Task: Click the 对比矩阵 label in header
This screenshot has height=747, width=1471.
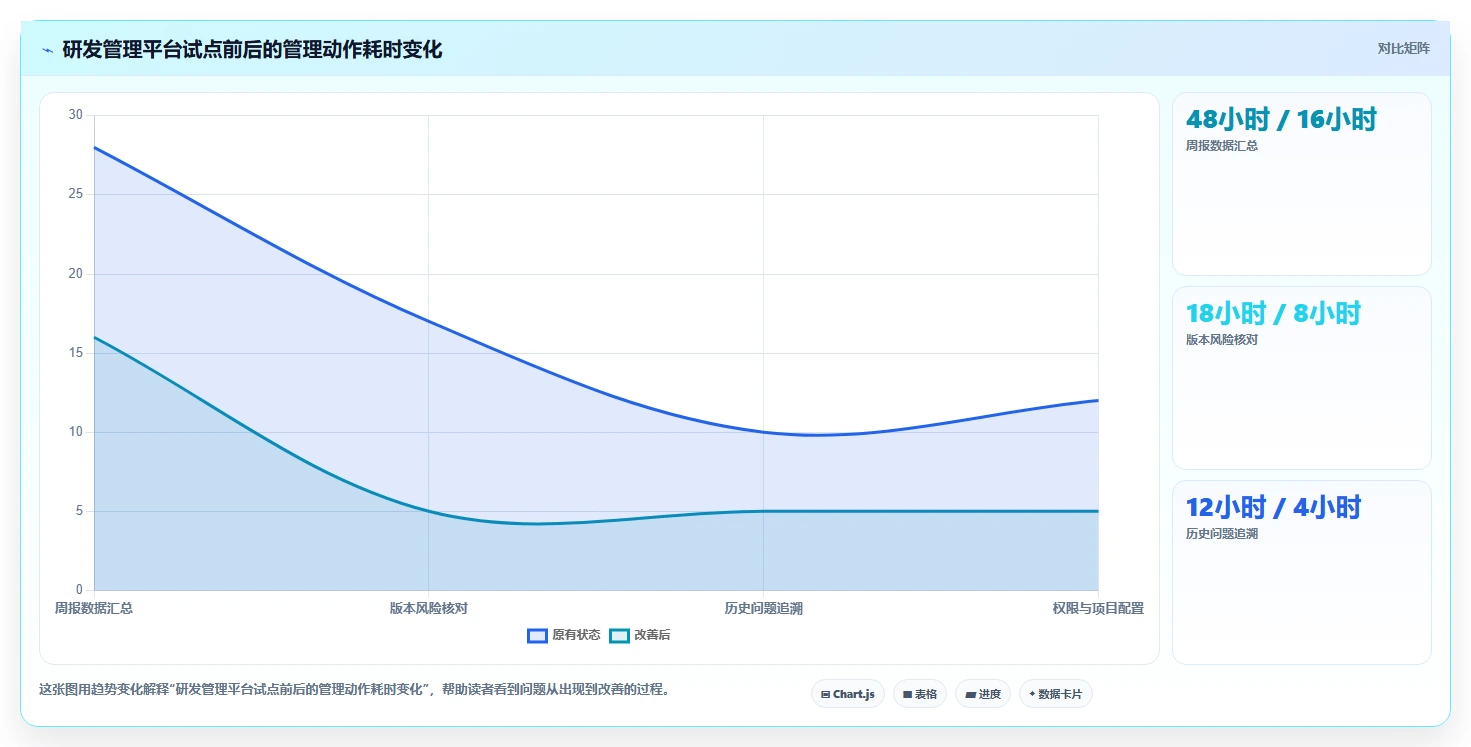Action: 1403,48
